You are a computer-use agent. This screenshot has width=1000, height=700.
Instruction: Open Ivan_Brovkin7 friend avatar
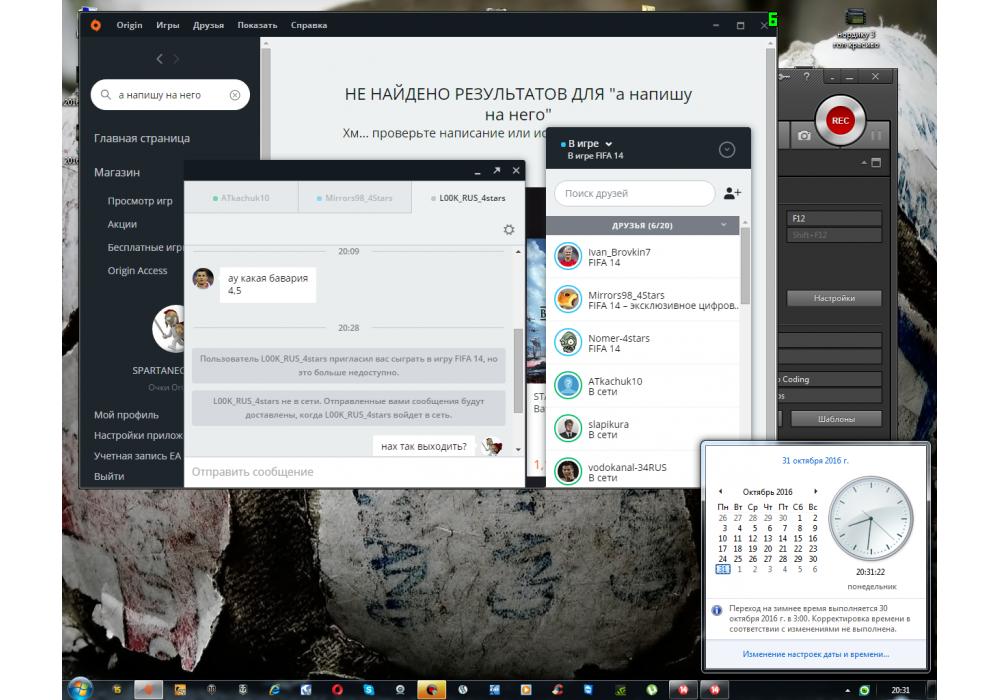pos(568,256)
